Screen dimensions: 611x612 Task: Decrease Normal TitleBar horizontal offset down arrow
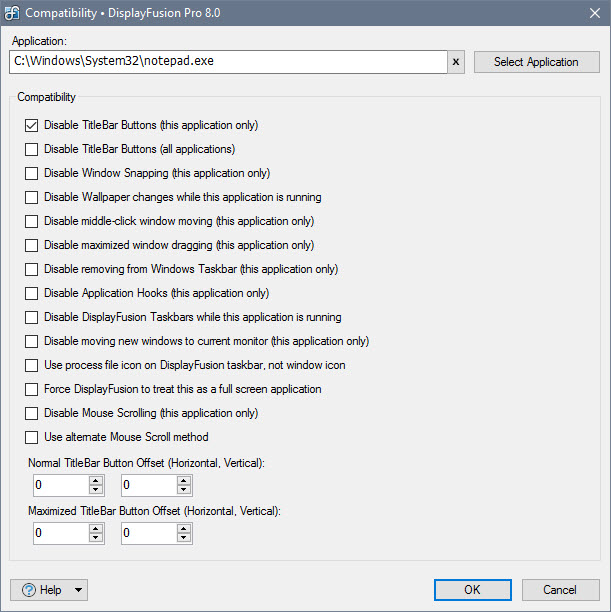pyautogui.click(x=96, y=490)
